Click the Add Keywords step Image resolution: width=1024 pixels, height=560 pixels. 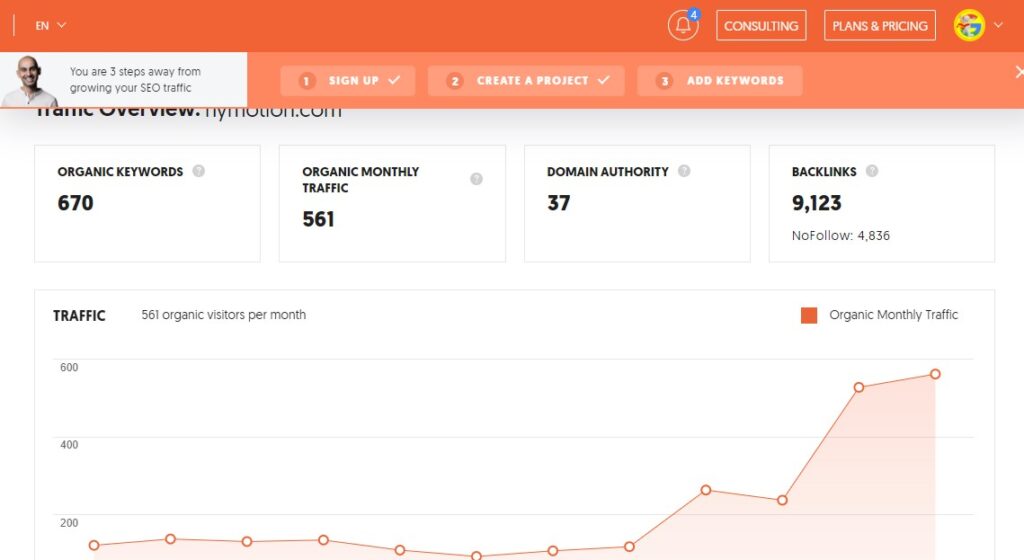tap(720, 80)
